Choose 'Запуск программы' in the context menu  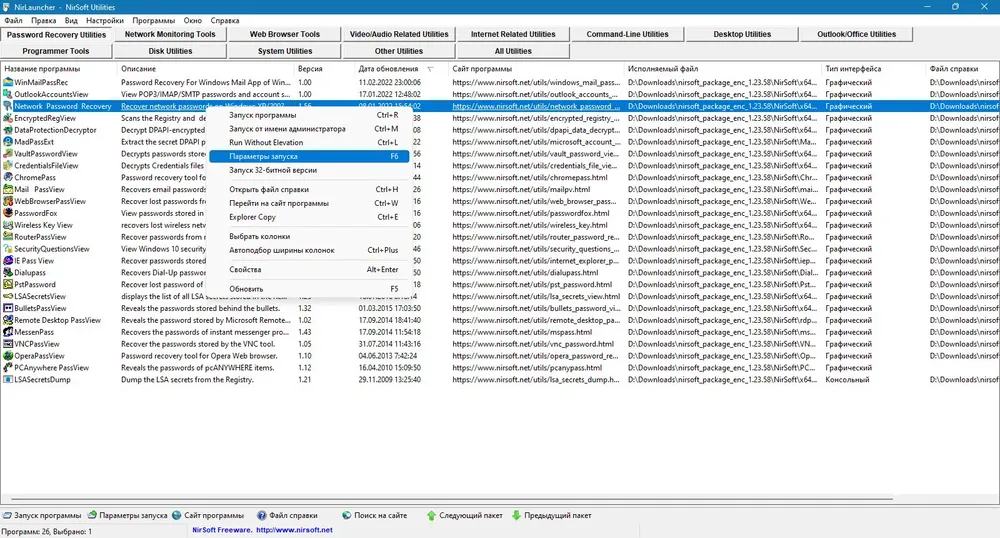click(x=309, y=115)
